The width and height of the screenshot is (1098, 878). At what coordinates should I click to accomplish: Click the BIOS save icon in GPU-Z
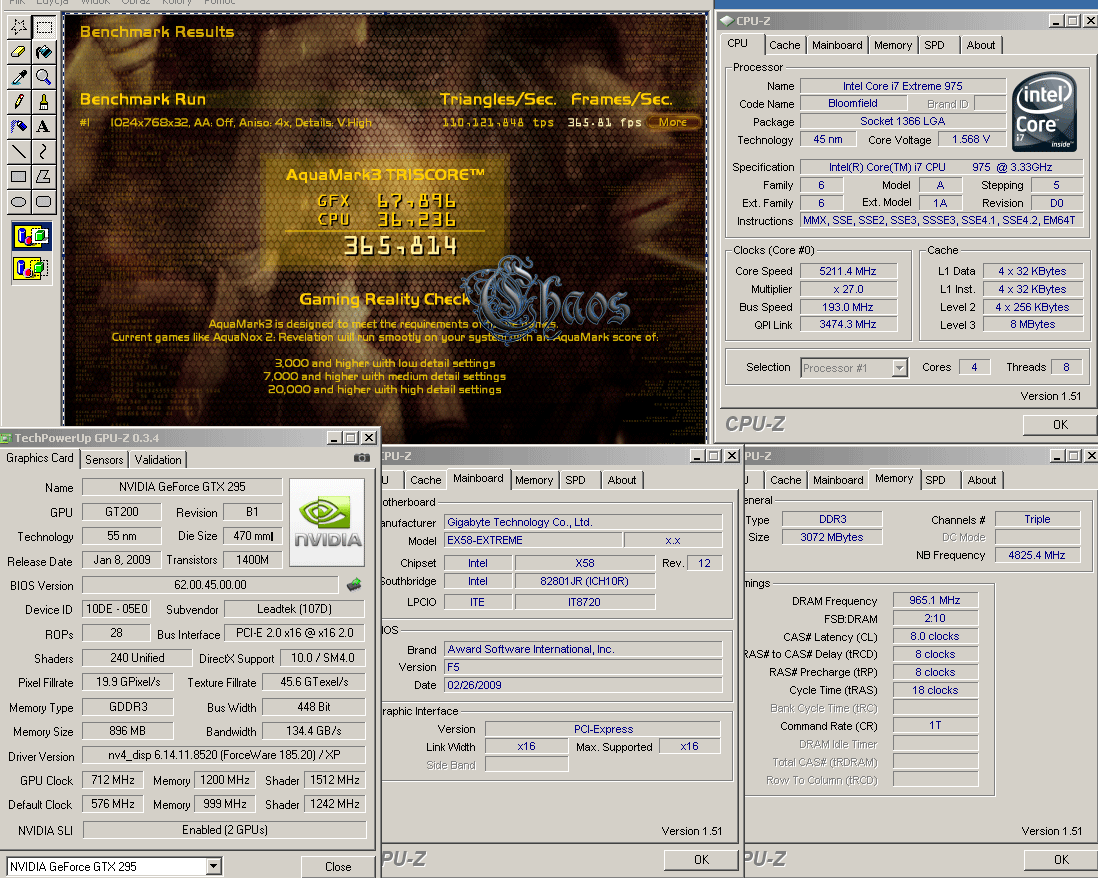coord(354,585)
